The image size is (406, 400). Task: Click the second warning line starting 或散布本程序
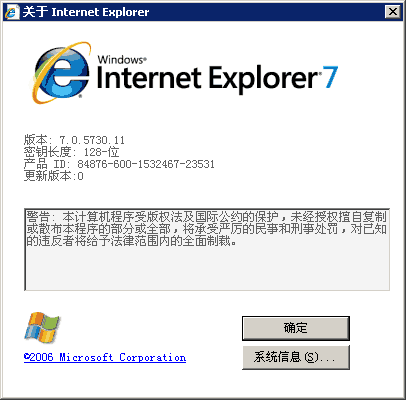click(206, 229)
